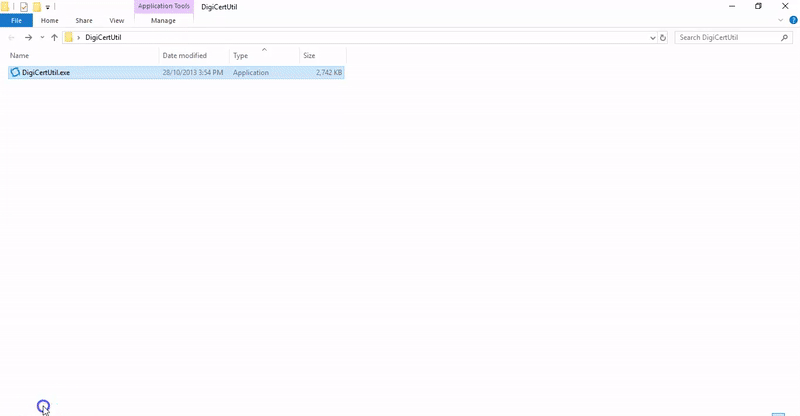Click the folder icon in address bar

[68, 37]
